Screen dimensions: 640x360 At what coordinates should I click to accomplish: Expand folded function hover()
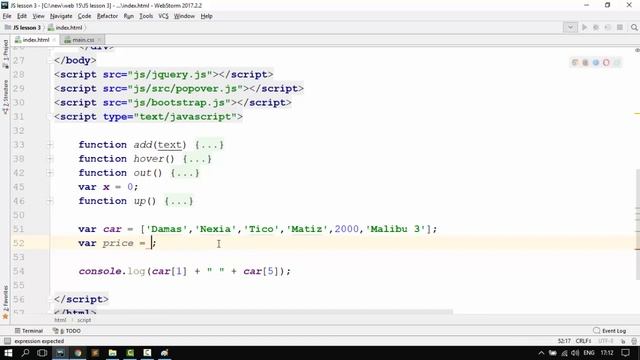tap(50, 158)
